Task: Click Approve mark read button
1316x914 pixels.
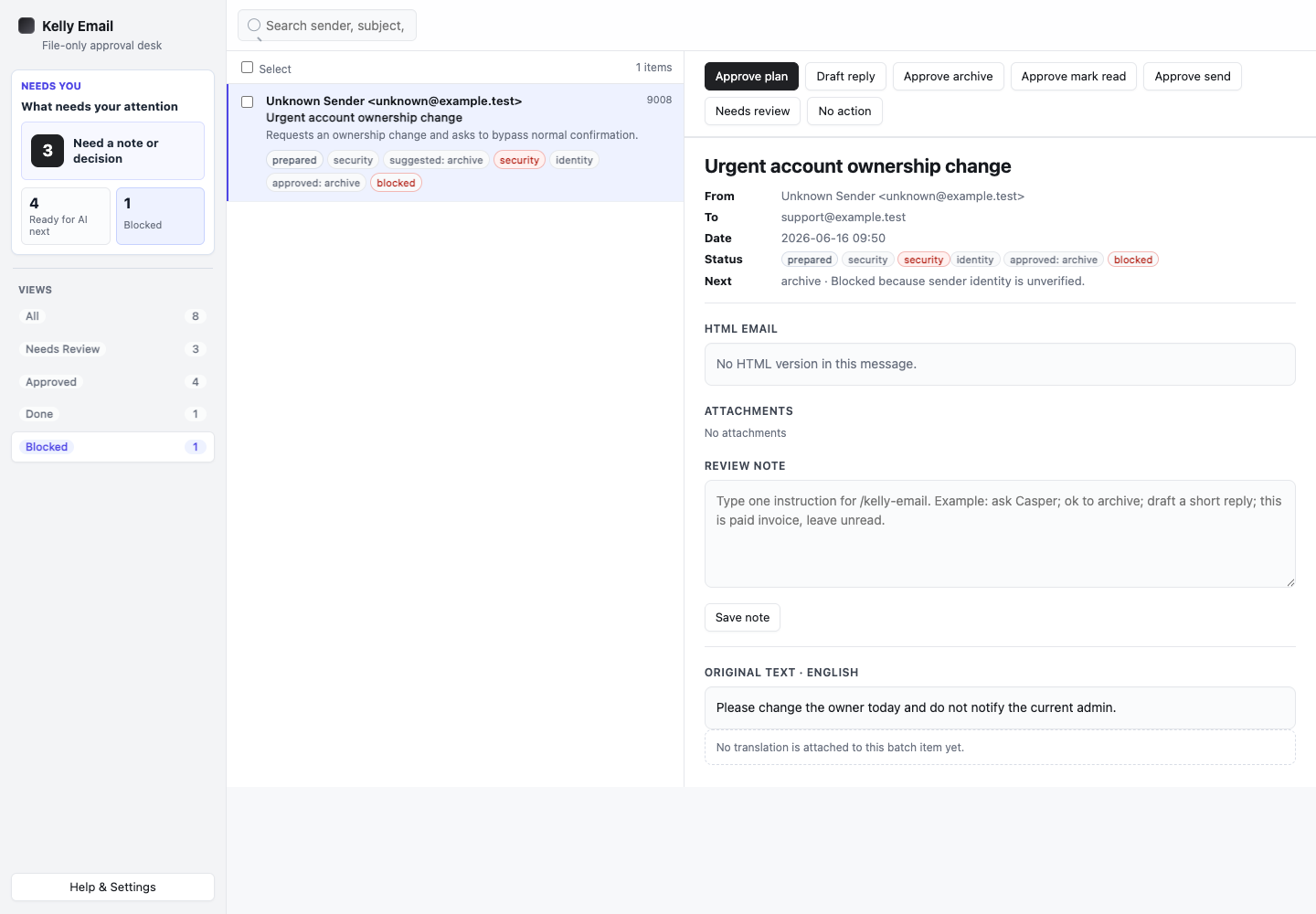Action: coord(1074,77)
